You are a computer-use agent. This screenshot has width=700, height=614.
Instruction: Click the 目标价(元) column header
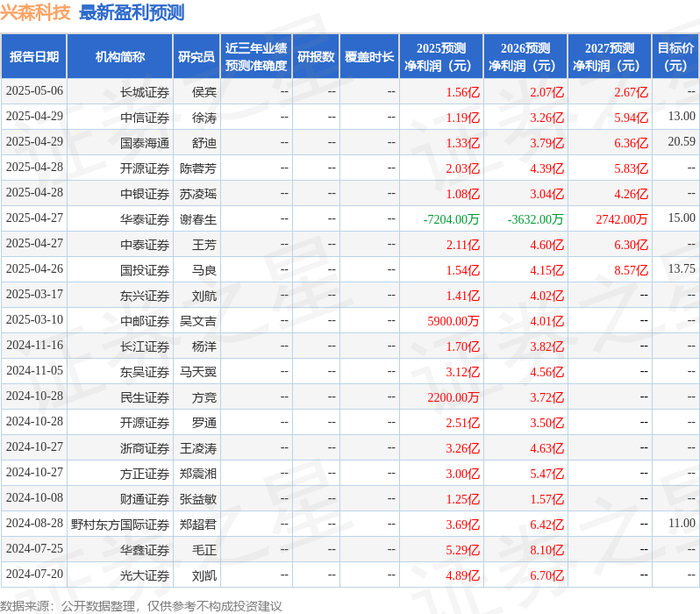coord(675,56)
